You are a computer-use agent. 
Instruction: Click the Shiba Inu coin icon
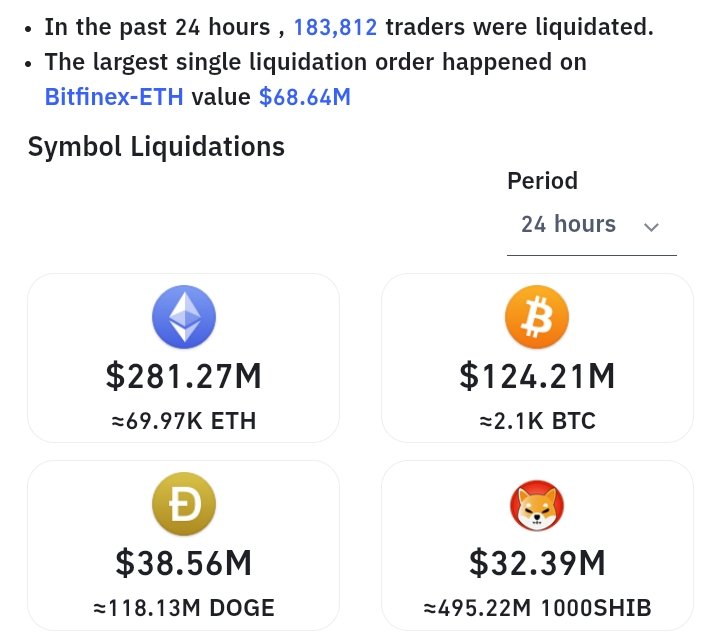[x=537, y=504]
